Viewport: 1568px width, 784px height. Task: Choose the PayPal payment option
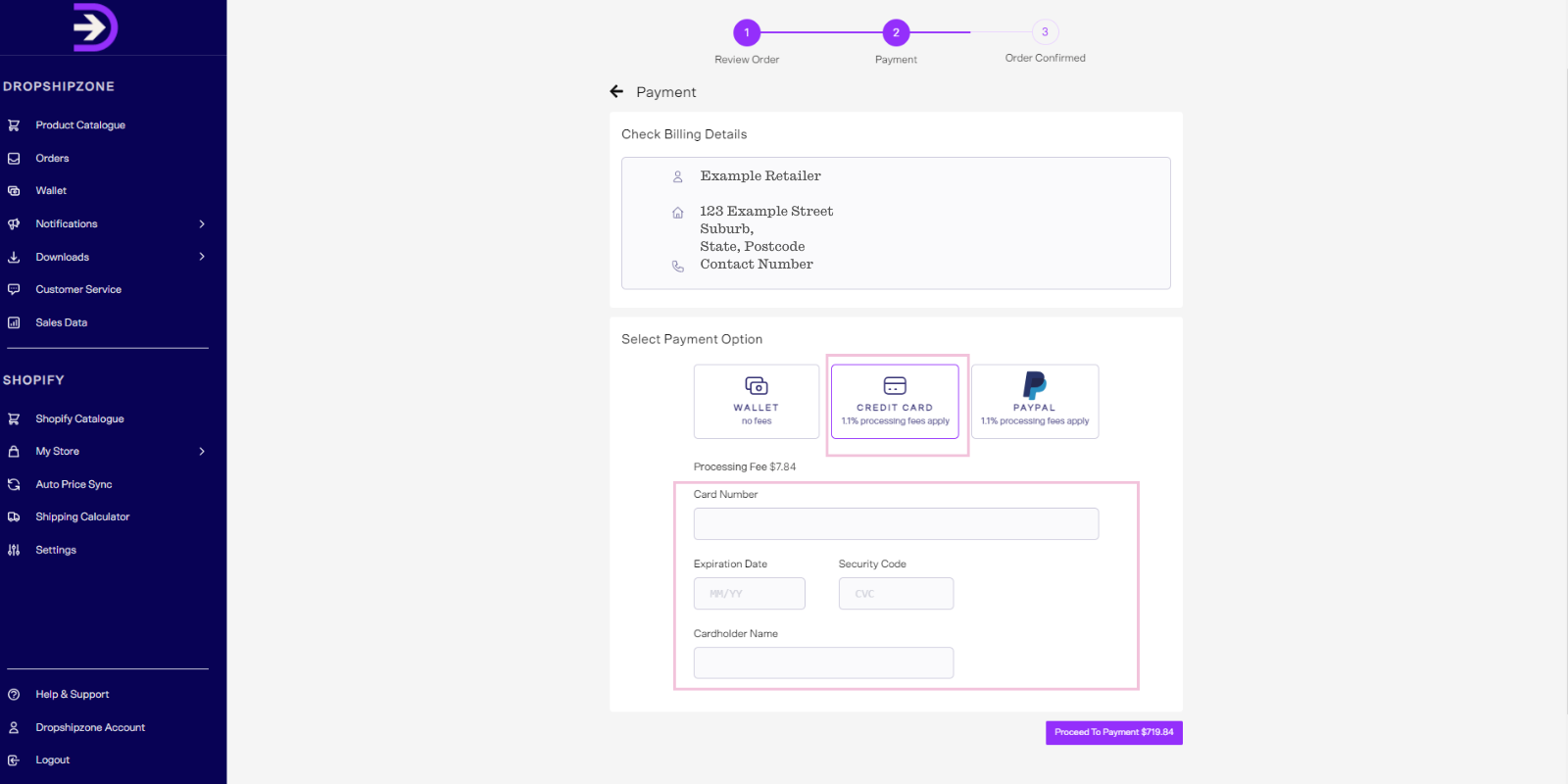click(x=1035, y=402)
